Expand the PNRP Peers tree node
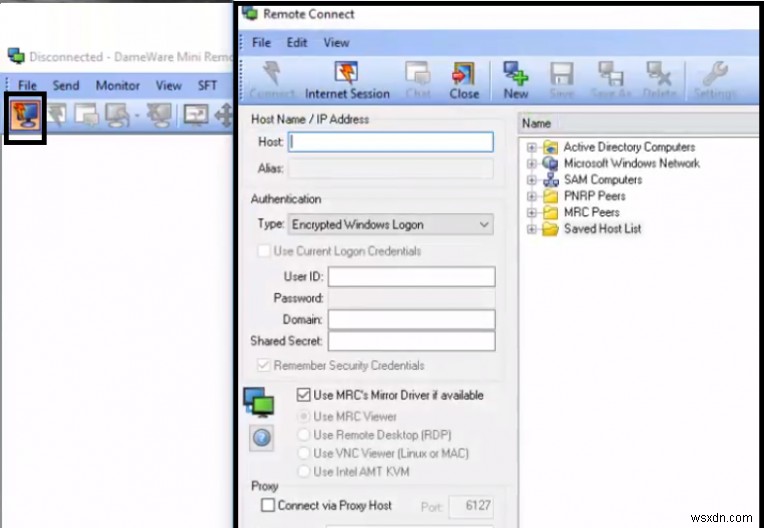The height and width of the screenshot is (528, 764). click(532, 197)
